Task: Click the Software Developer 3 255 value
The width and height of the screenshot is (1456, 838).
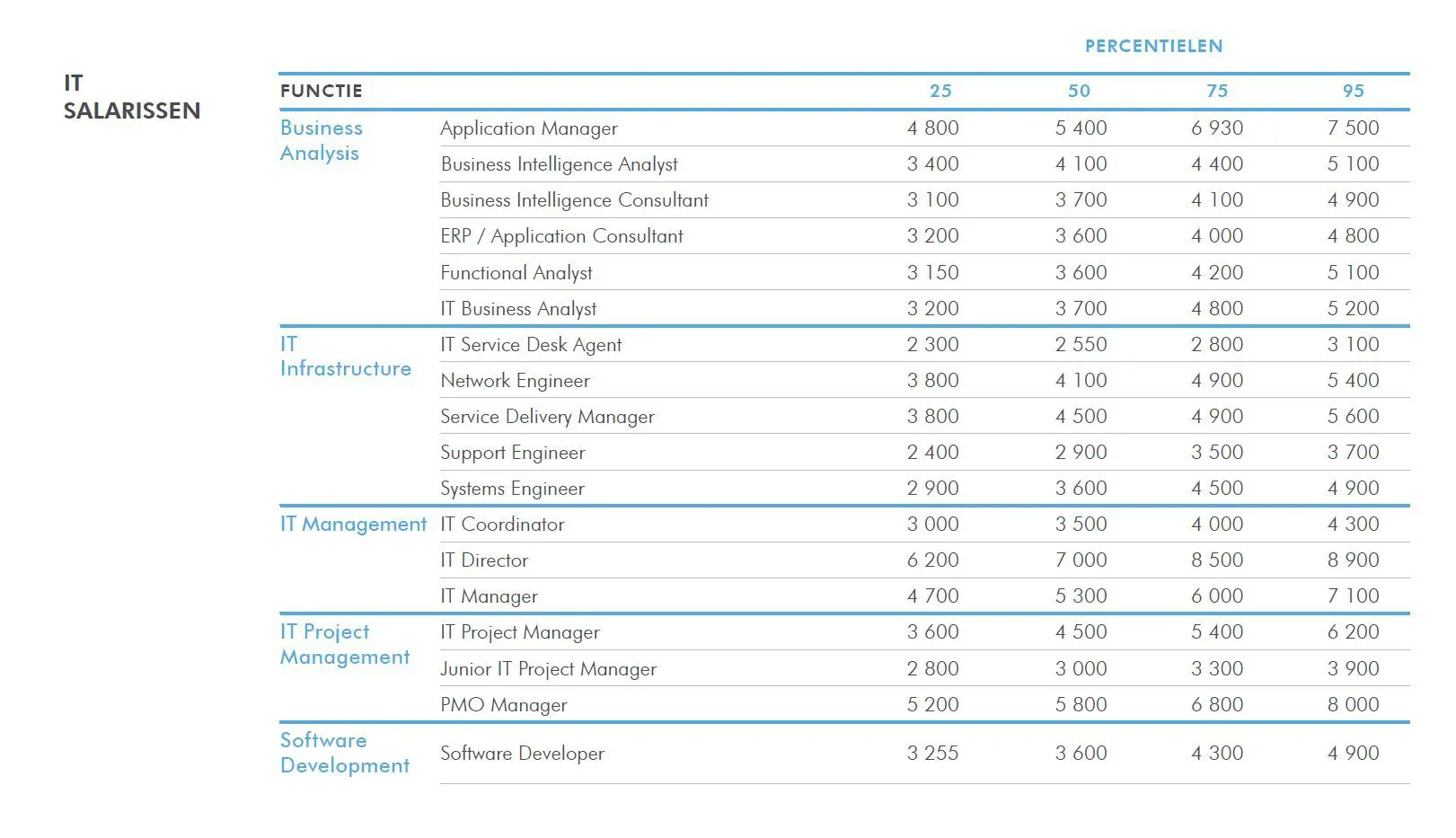Action: (932, 754)
